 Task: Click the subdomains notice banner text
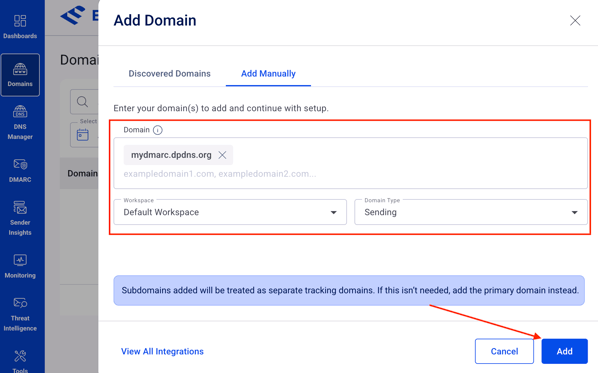349,290
